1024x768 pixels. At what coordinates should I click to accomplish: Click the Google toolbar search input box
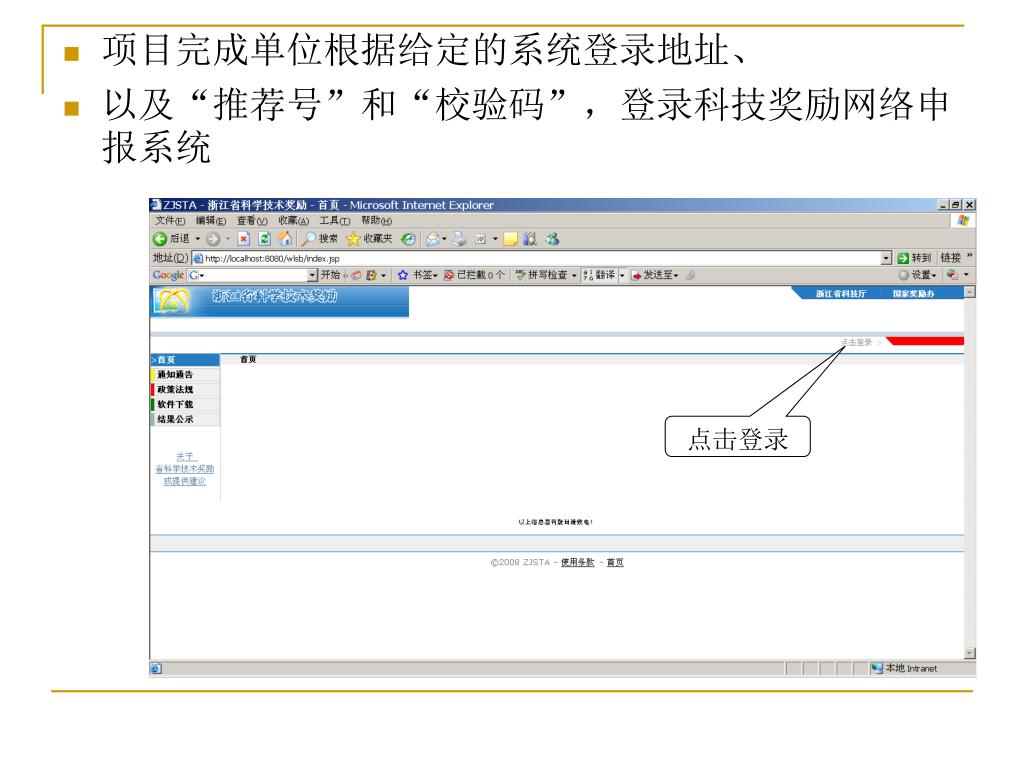(x=253, y=275)
